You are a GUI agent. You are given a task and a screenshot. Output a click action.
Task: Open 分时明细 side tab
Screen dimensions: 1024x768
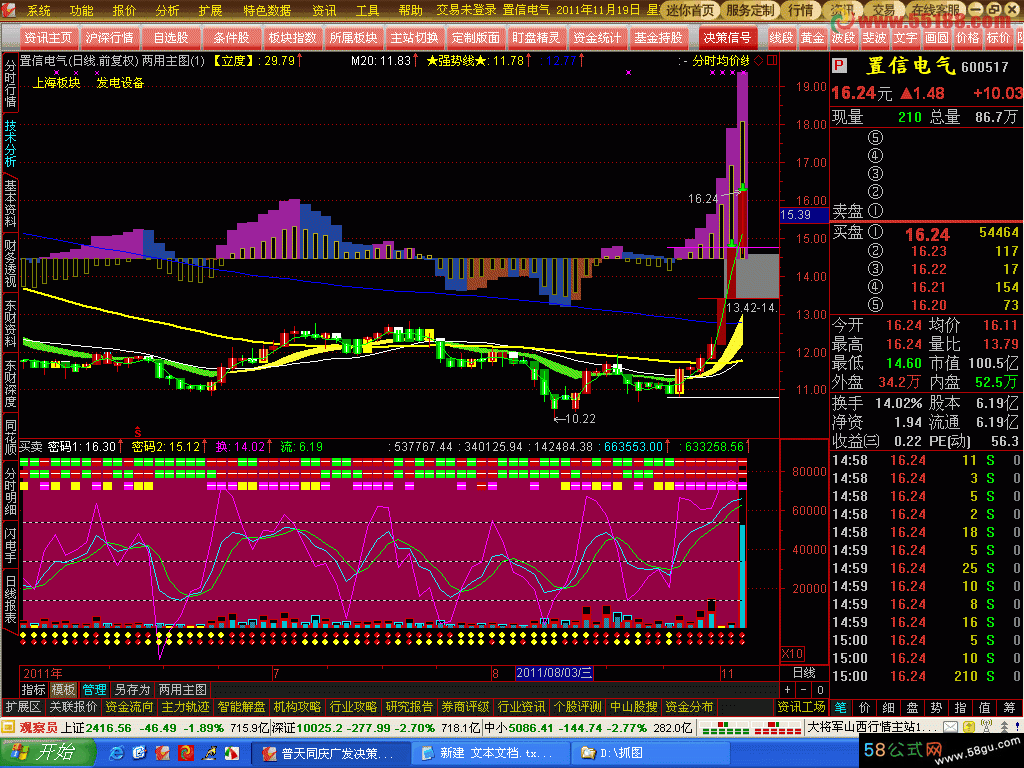(x=10, y=491)
